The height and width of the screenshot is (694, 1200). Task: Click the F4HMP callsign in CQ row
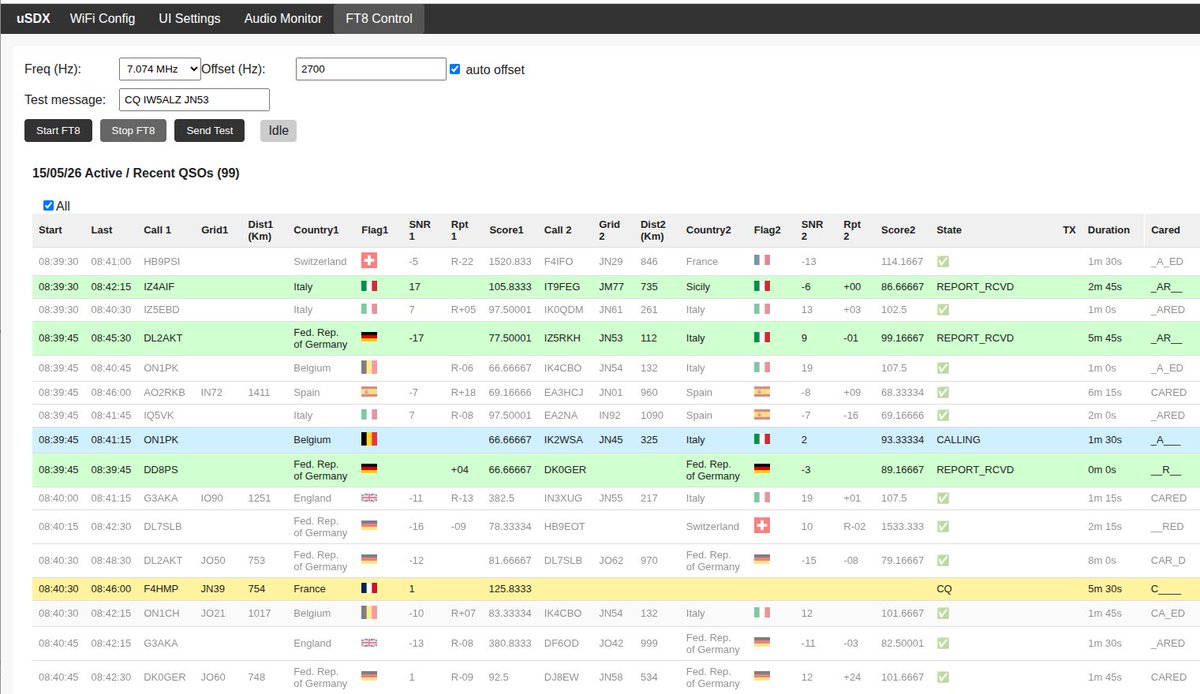pyautogui.click(x=161, y=589)
